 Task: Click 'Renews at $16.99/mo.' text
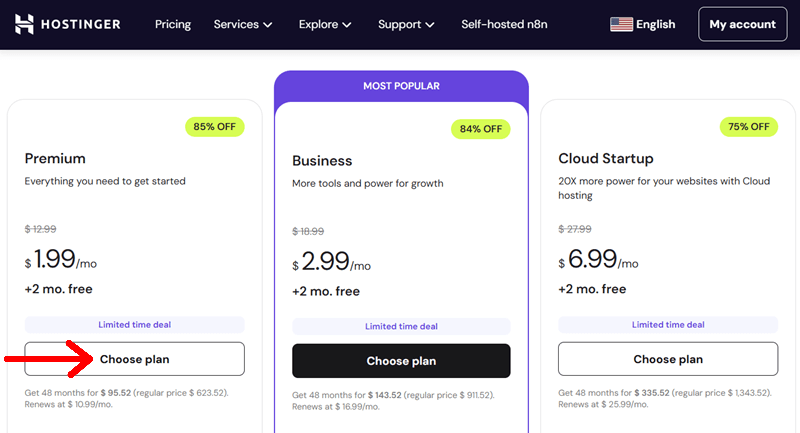point(336,406)
